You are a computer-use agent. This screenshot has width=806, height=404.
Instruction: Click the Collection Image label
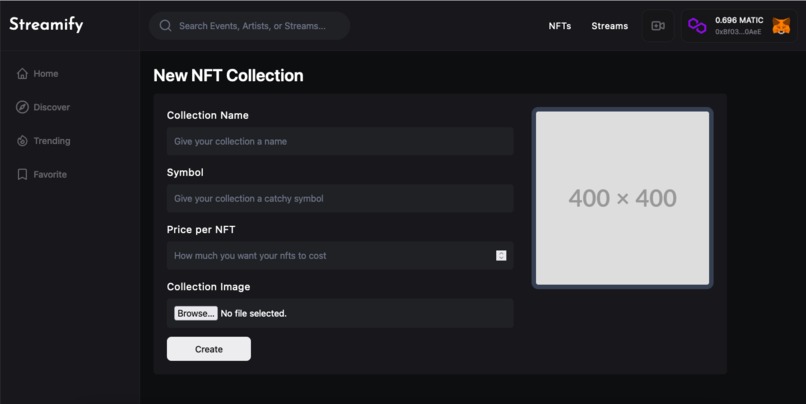[208, 287]
